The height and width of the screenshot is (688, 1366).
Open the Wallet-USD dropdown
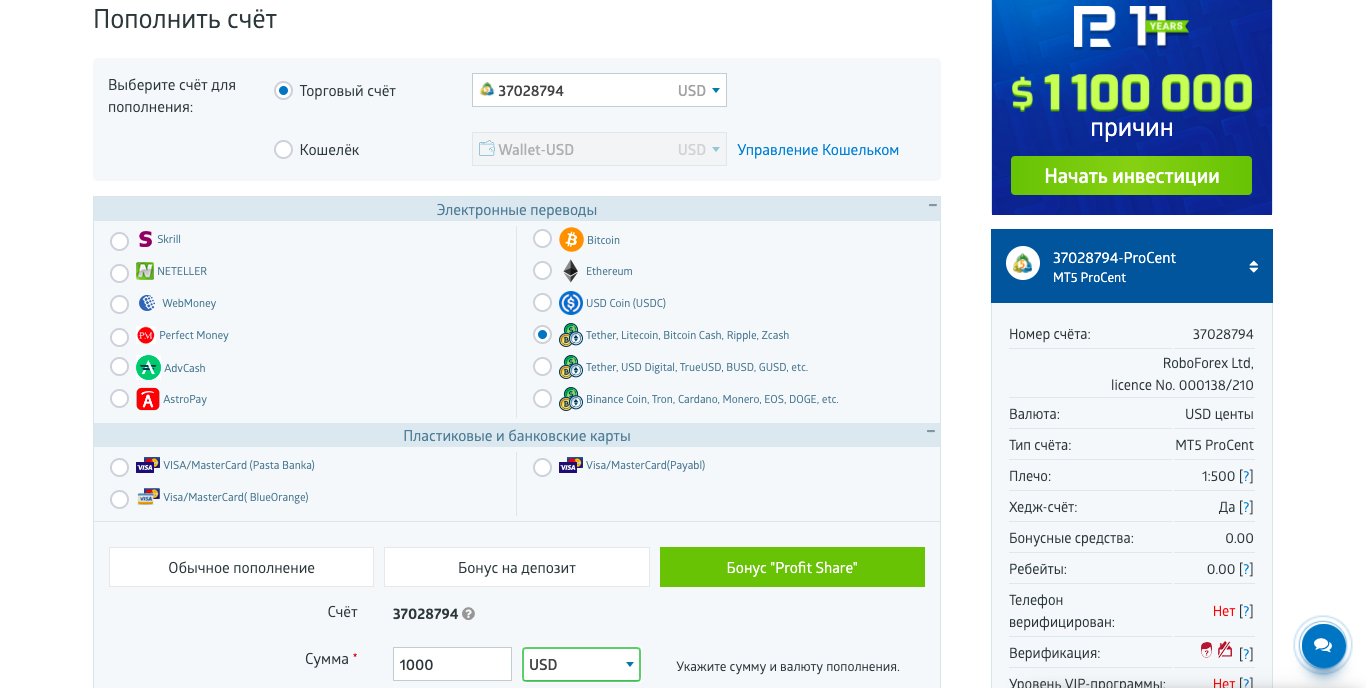click(599, 149)
